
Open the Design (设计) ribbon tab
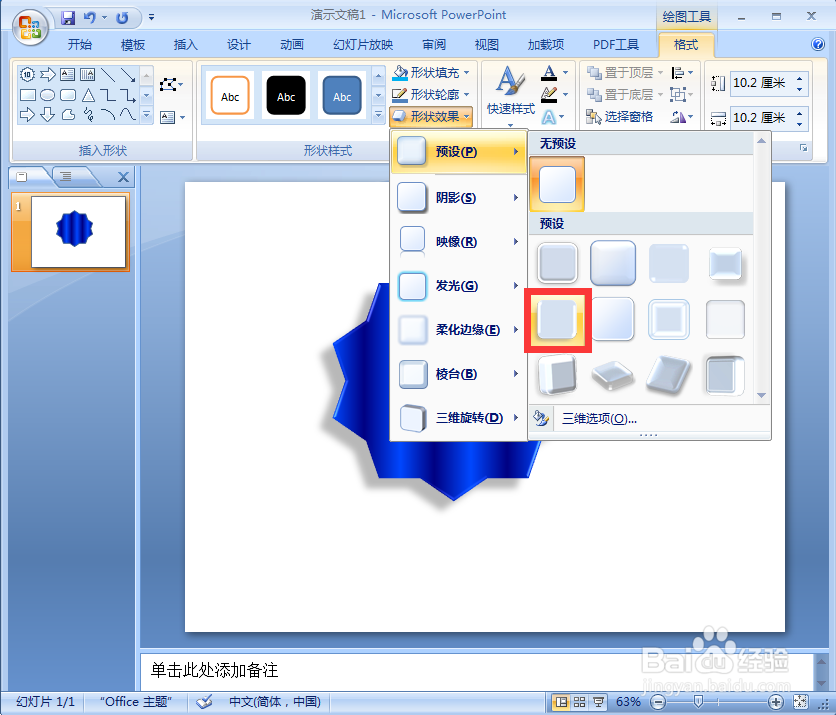click(238, 44)
